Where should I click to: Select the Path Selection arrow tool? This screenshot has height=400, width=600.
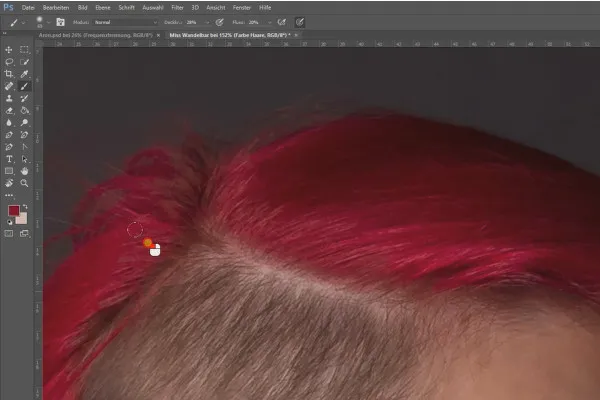24,159
